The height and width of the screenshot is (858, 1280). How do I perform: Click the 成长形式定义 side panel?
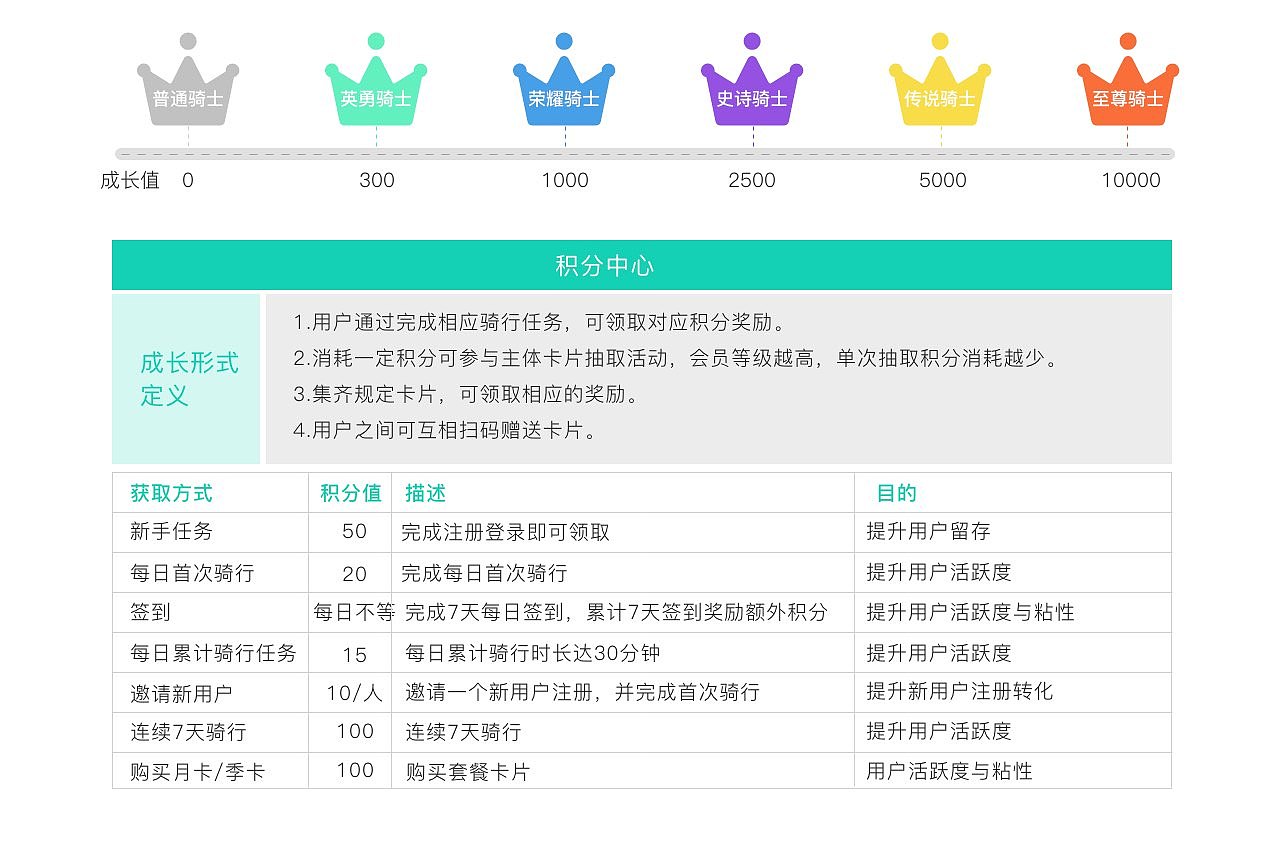click(x=186, y=379)
